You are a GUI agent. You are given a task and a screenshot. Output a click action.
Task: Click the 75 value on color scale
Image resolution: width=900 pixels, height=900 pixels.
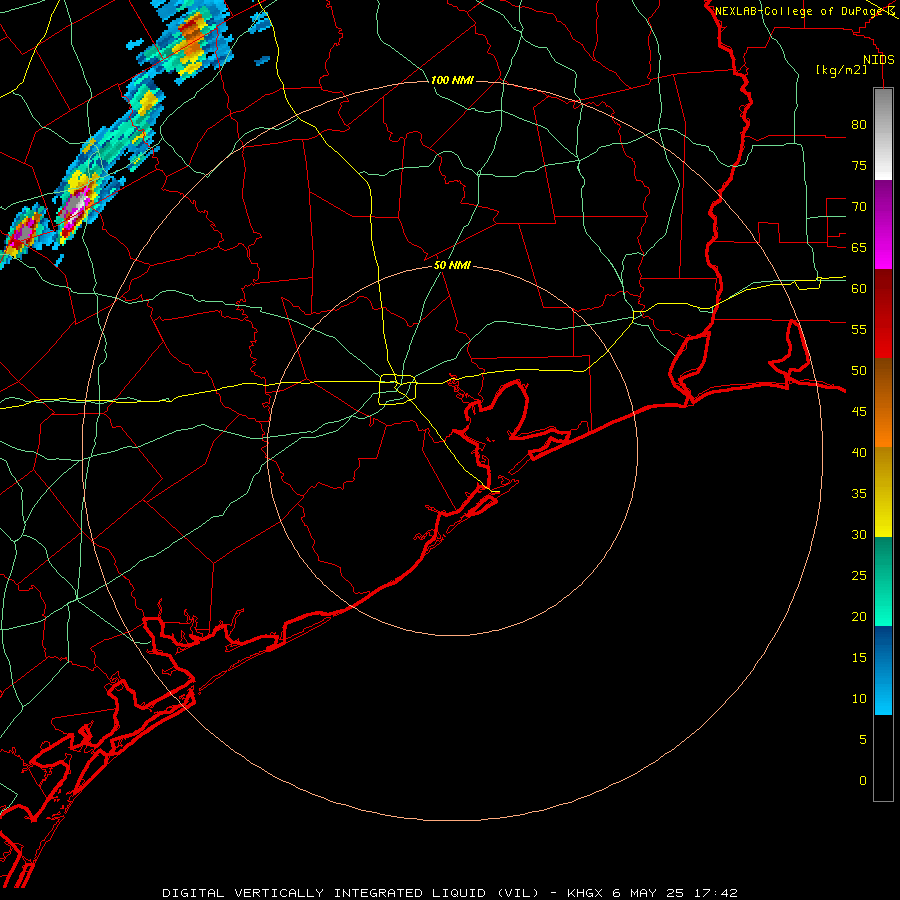859,165
